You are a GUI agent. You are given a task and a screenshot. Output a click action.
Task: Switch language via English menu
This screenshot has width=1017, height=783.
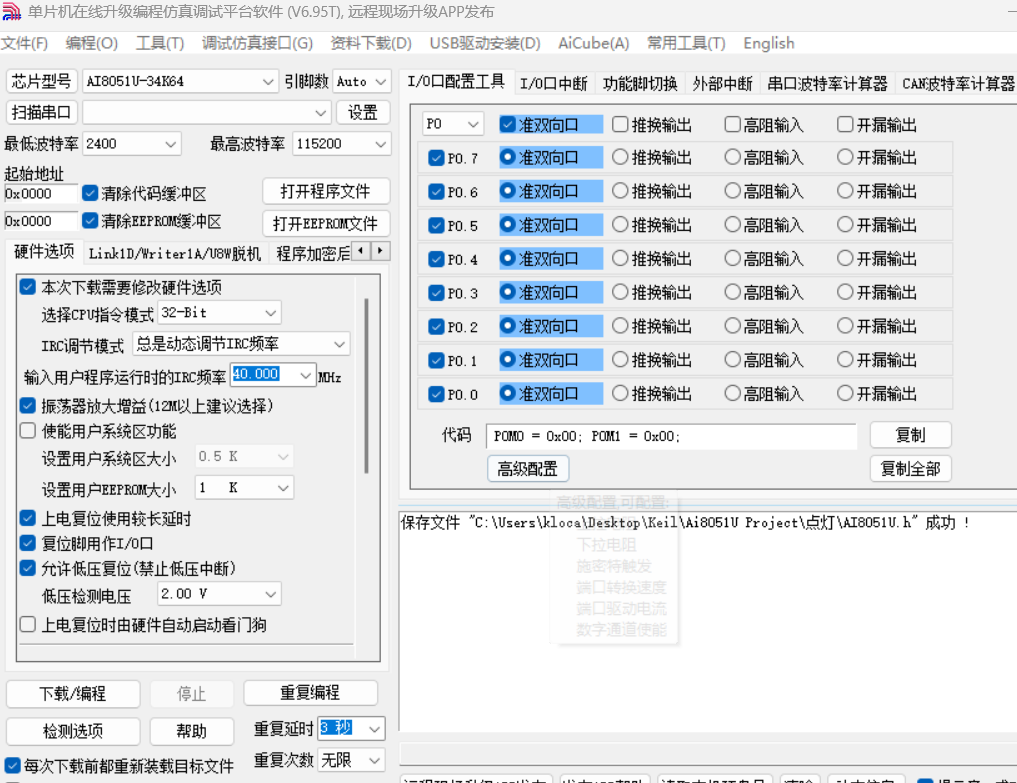(x=769, y=43)
